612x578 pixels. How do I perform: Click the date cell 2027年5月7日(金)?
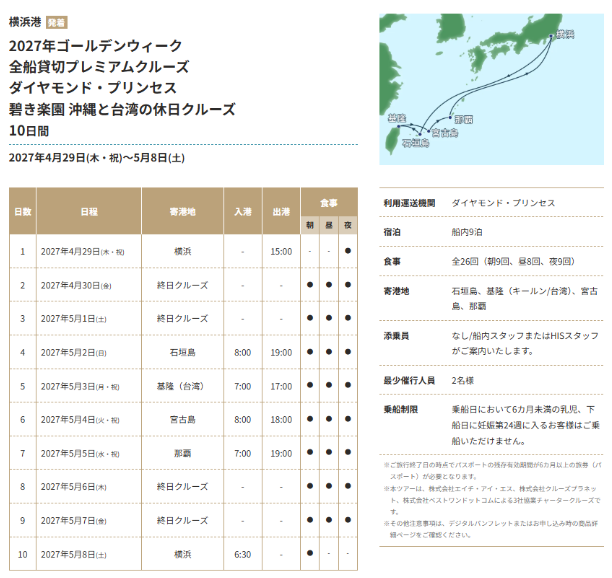(73, 521)
